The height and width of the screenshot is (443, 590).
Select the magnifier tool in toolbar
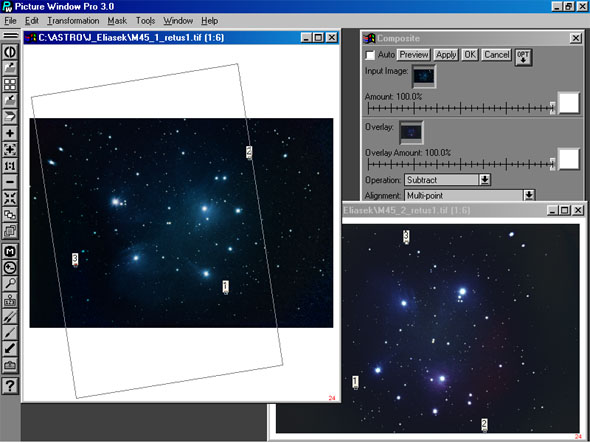point(10,284)
